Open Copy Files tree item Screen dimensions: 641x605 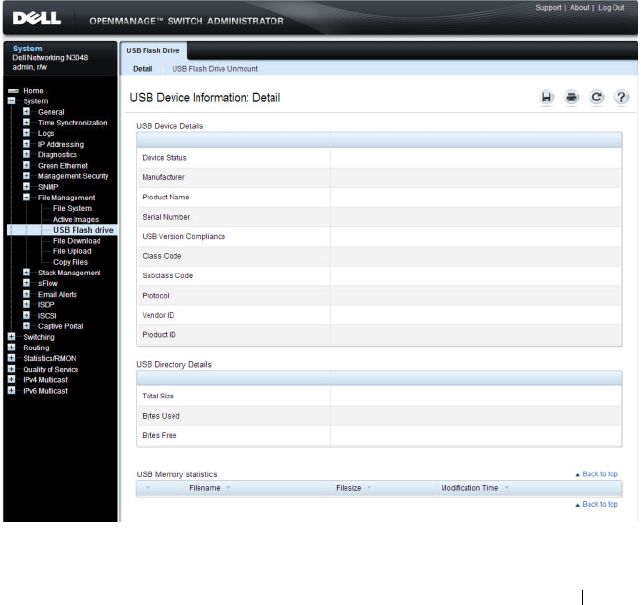(x=70, y=262)
